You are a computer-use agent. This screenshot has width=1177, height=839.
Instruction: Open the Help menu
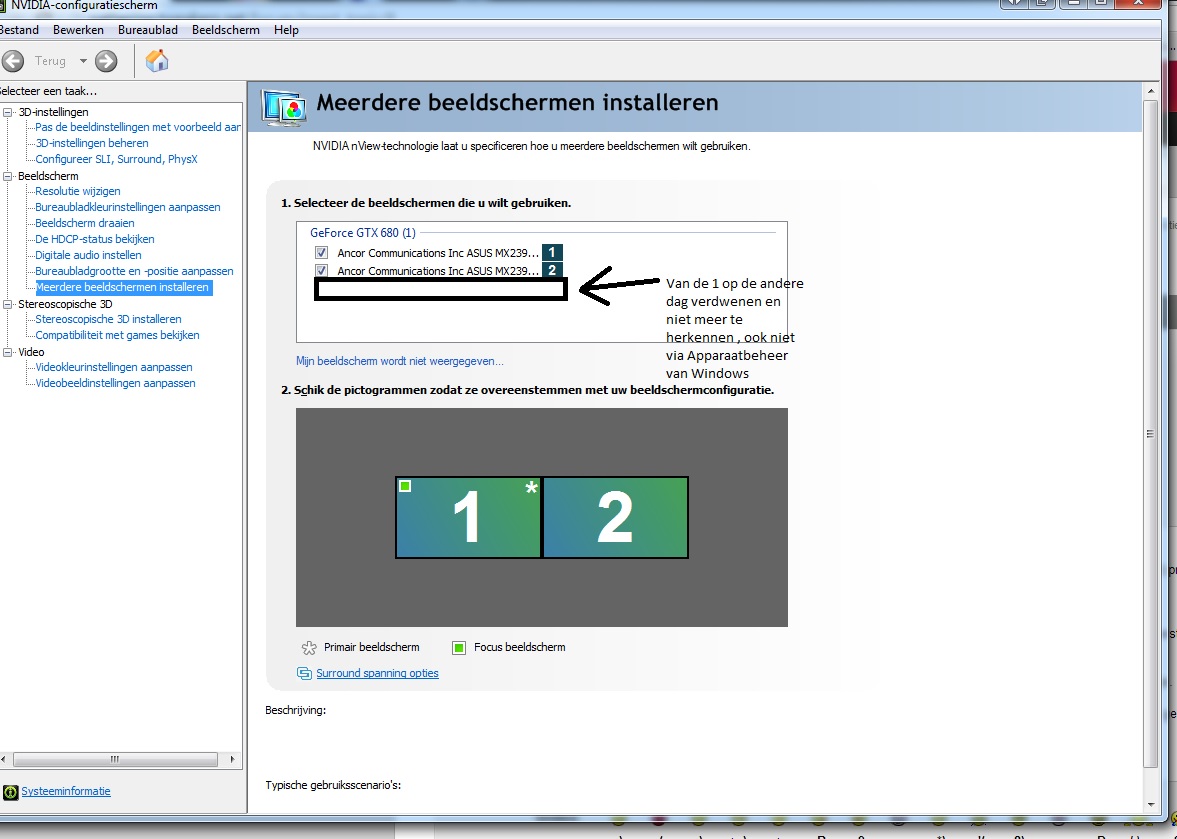pos(286,30)
